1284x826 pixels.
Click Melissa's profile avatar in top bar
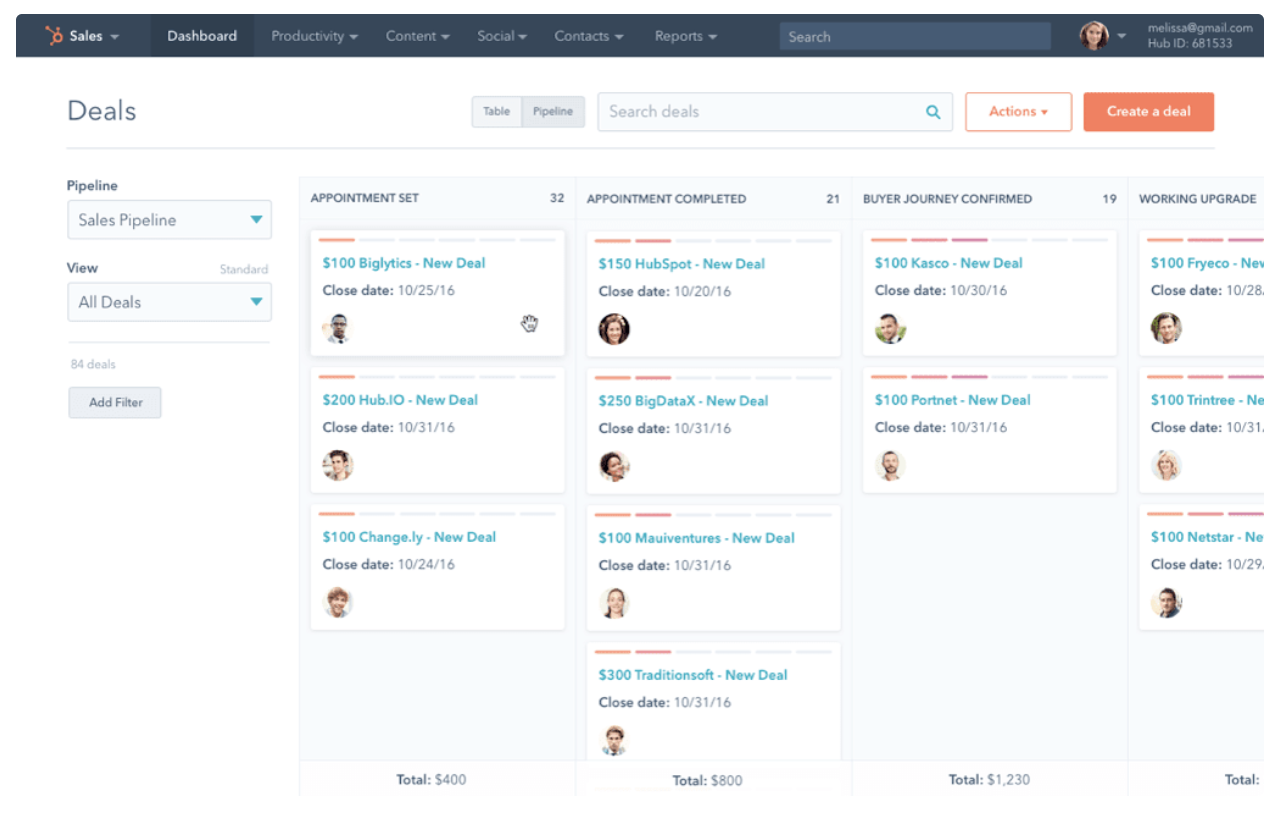pos(1094,36)
